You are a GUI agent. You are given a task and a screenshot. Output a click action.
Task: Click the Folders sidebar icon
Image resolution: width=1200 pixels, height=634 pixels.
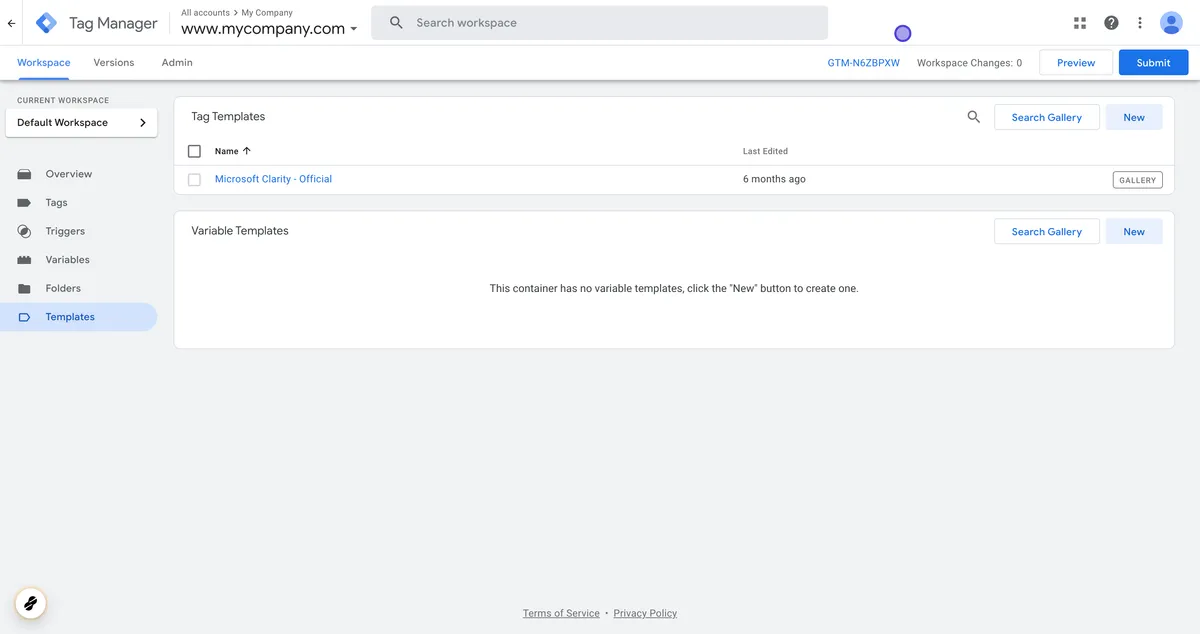(25, 288)
